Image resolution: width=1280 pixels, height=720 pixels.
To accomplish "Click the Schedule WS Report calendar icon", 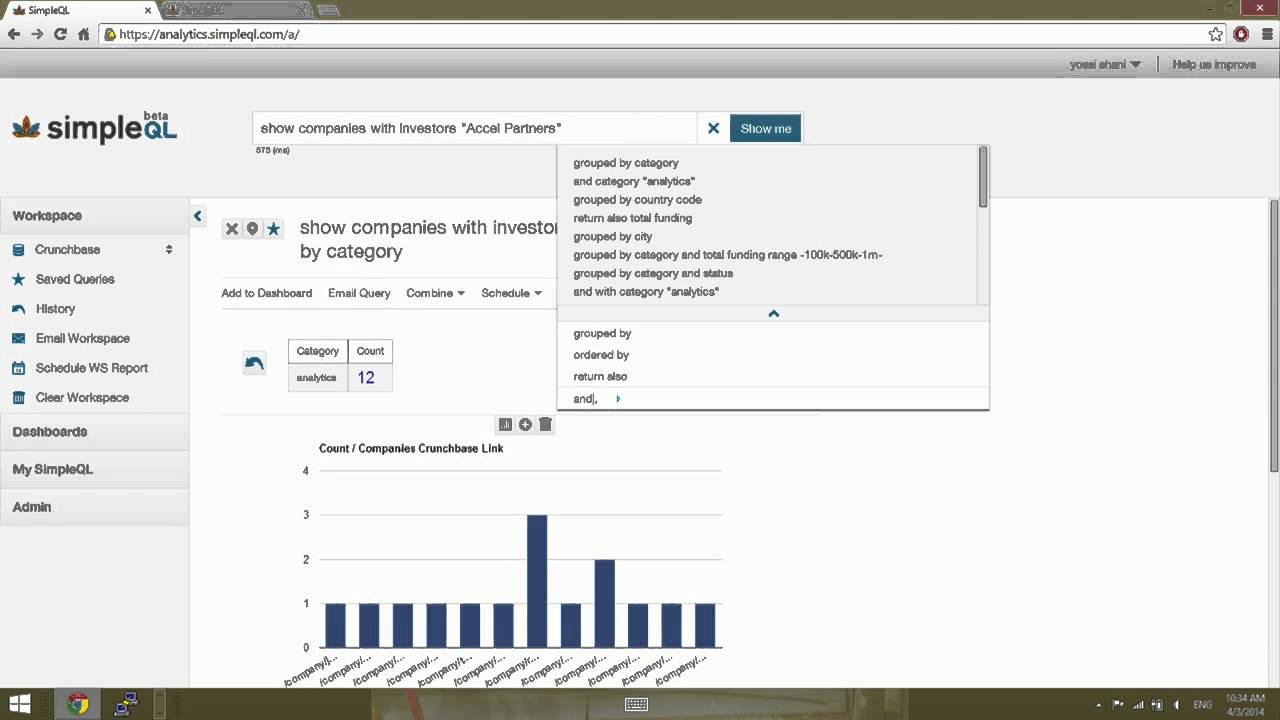I will pos(18,368).
